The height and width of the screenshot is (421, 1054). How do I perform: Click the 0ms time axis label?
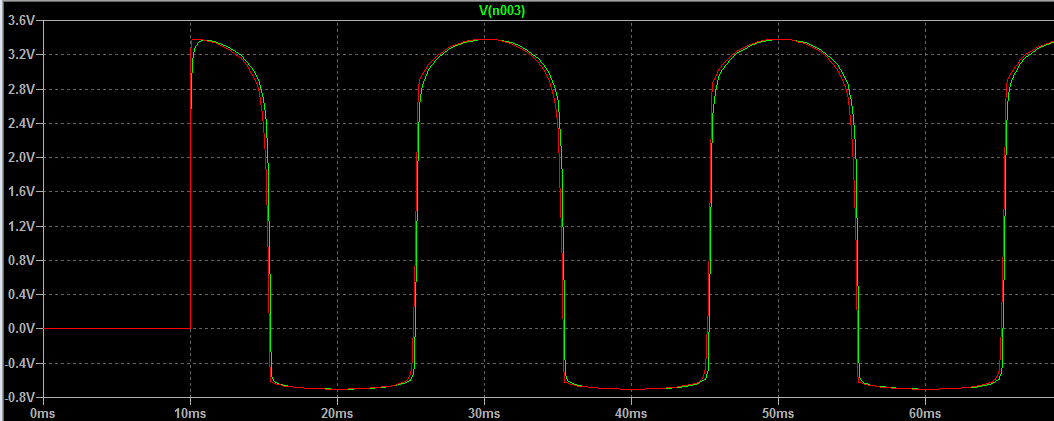43,411
